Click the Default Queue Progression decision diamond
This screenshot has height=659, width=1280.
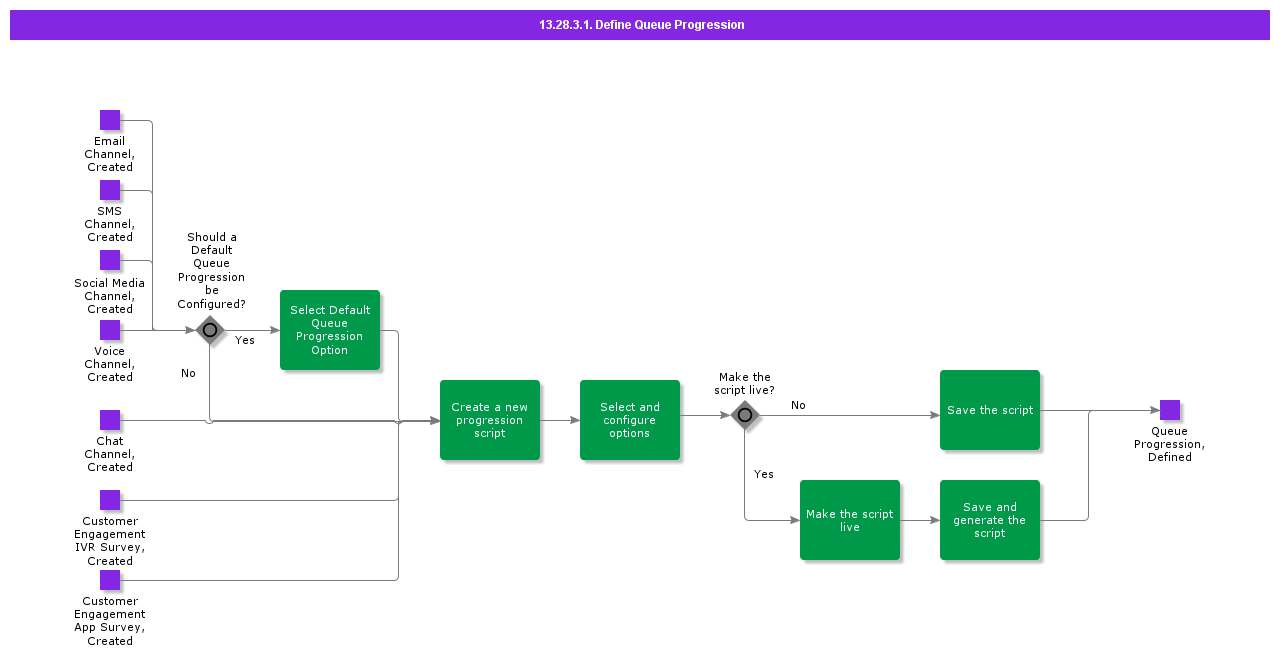tap(210, 329)
